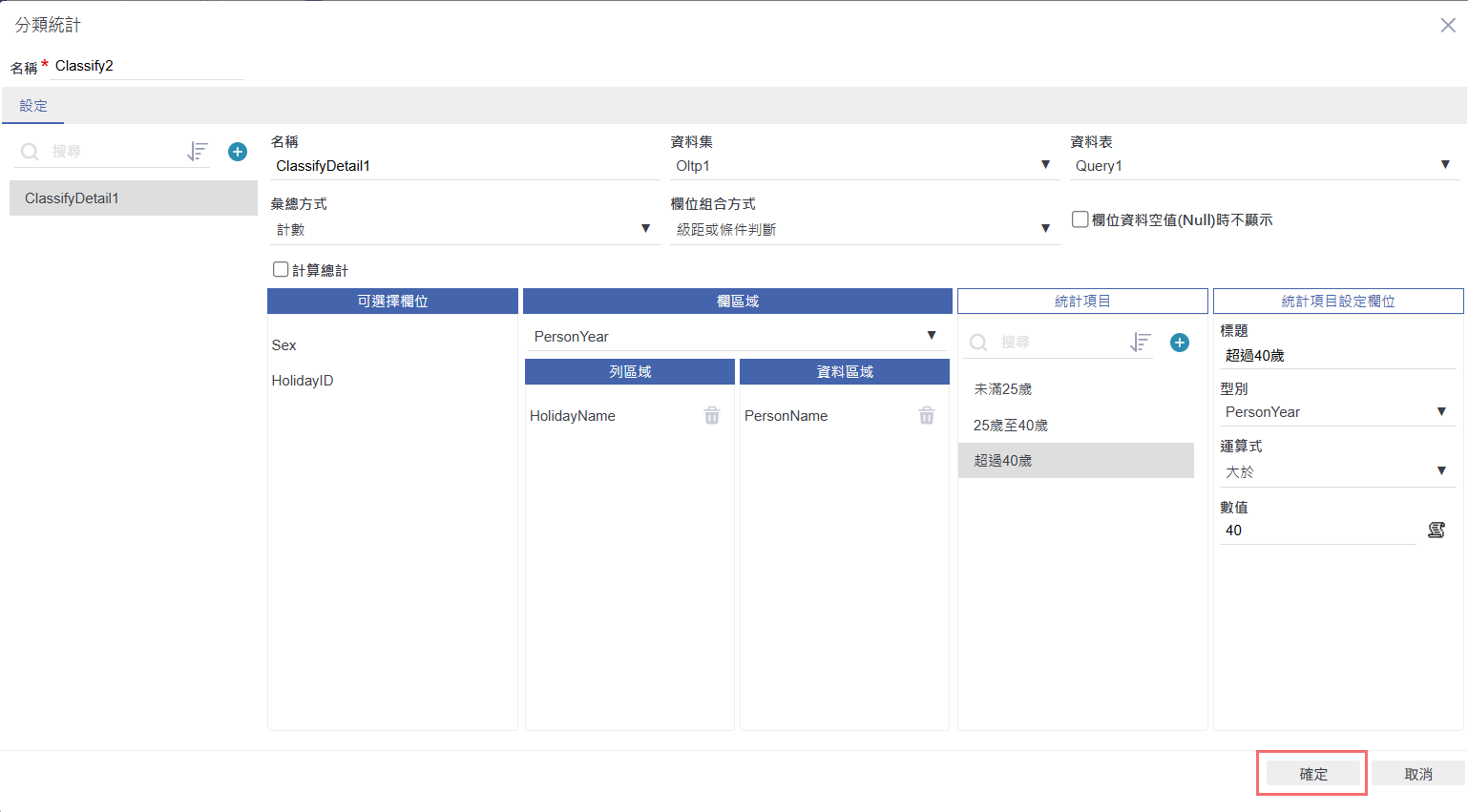Click the sort icon in left list panel
The width and height of the screenshot is (1468, 812).
pyautogui.click(x=198, y=152)
